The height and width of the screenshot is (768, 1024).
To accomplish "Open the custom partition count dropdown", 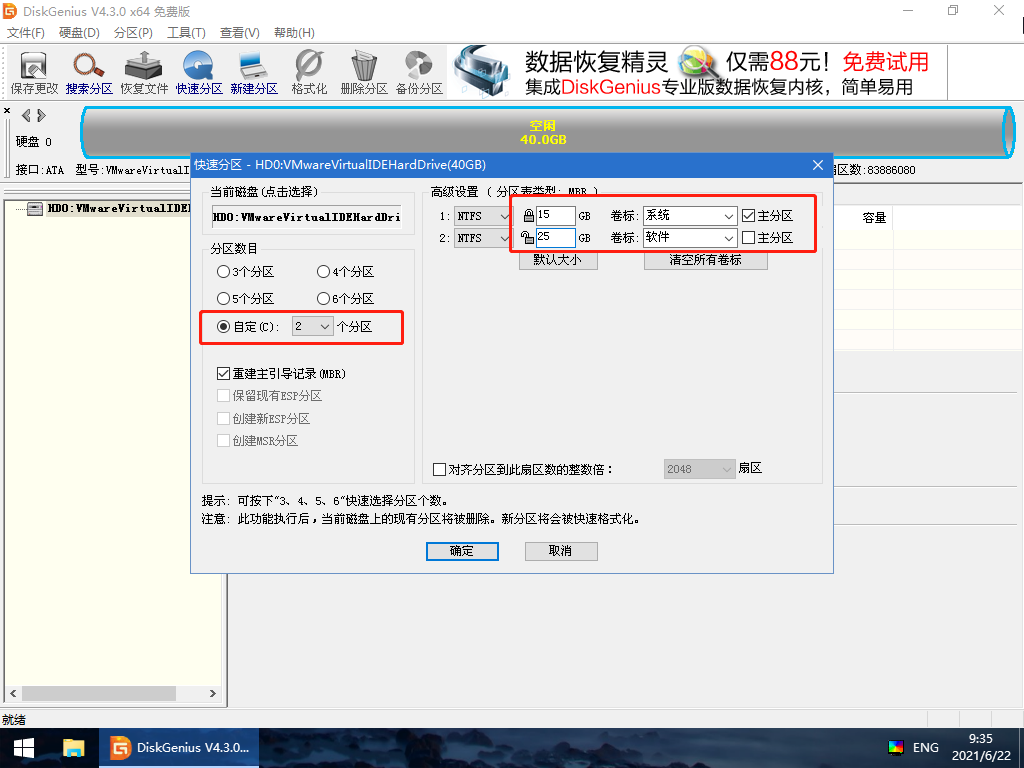I will click(x=313, y=326).
